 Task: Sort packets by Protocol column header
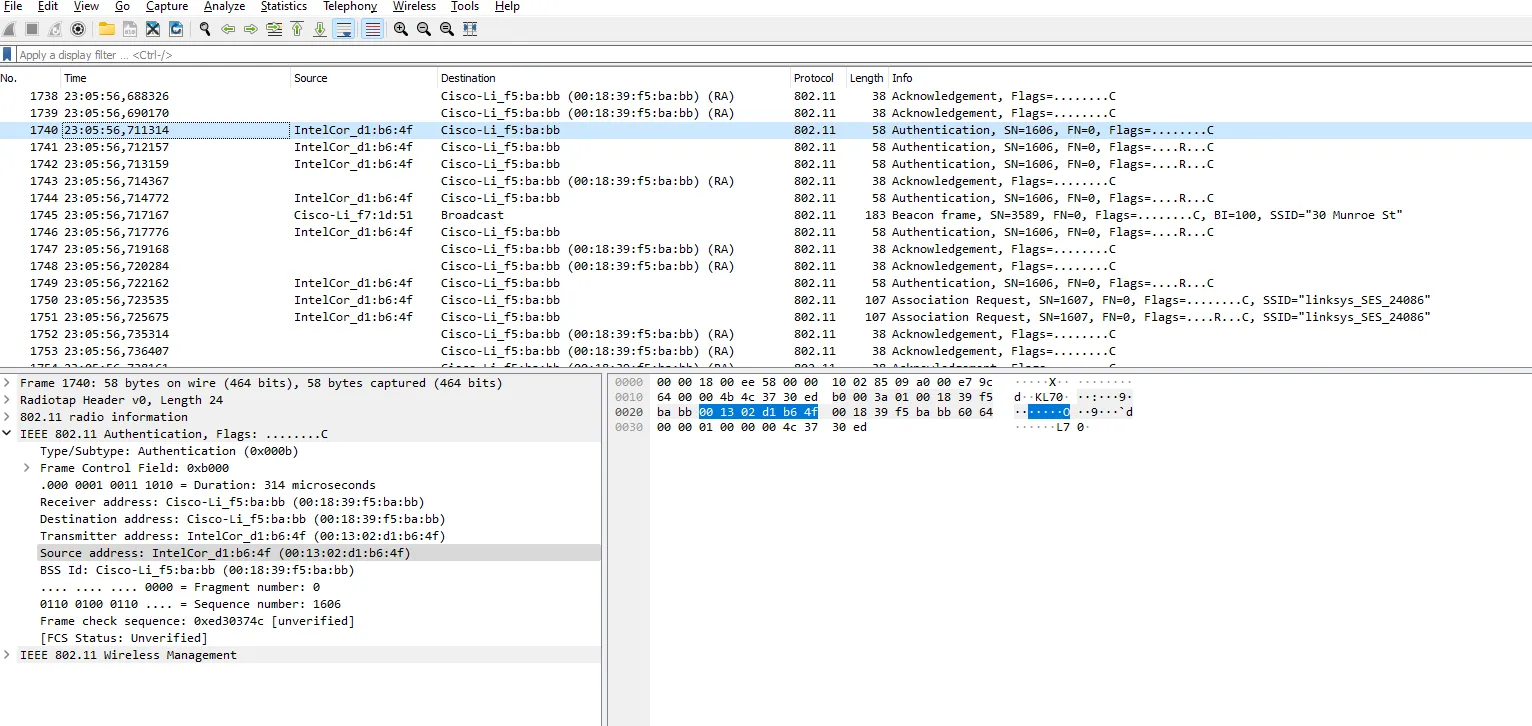pyautogui.click(x=813, y=78)
